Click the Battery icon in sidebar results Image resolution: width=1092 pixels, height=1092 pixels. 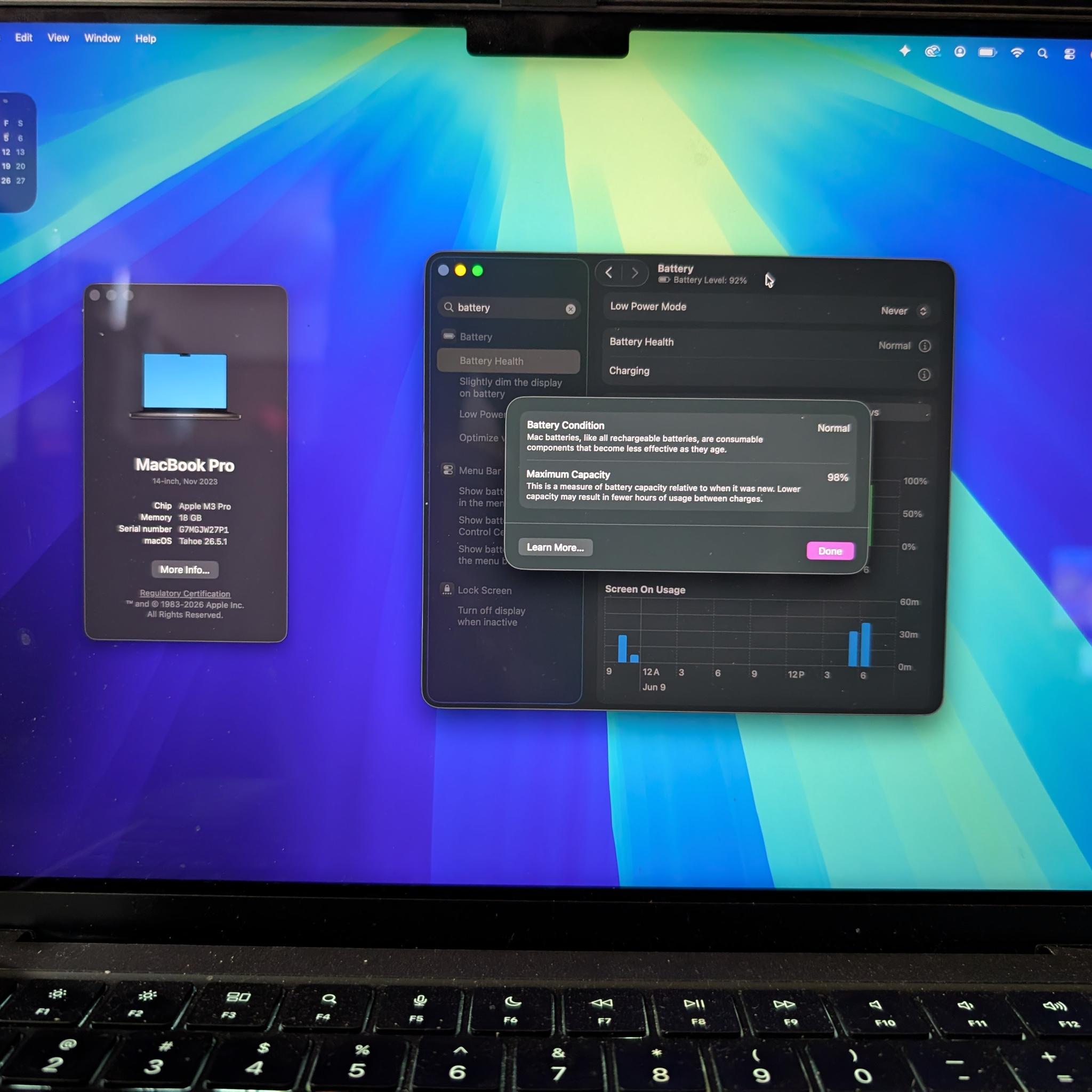pos(449,336)
